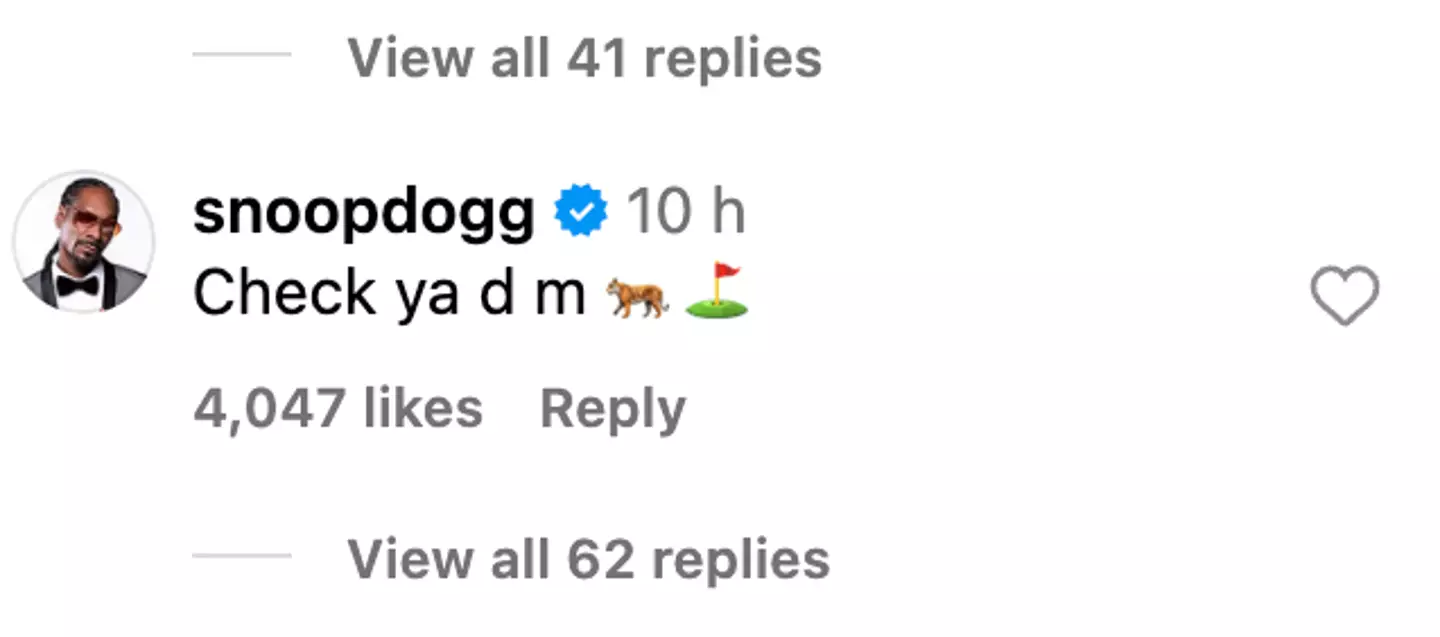Click the number "62" in the replies link
This screenshot has height=637, width=1440.
[601, 559]
